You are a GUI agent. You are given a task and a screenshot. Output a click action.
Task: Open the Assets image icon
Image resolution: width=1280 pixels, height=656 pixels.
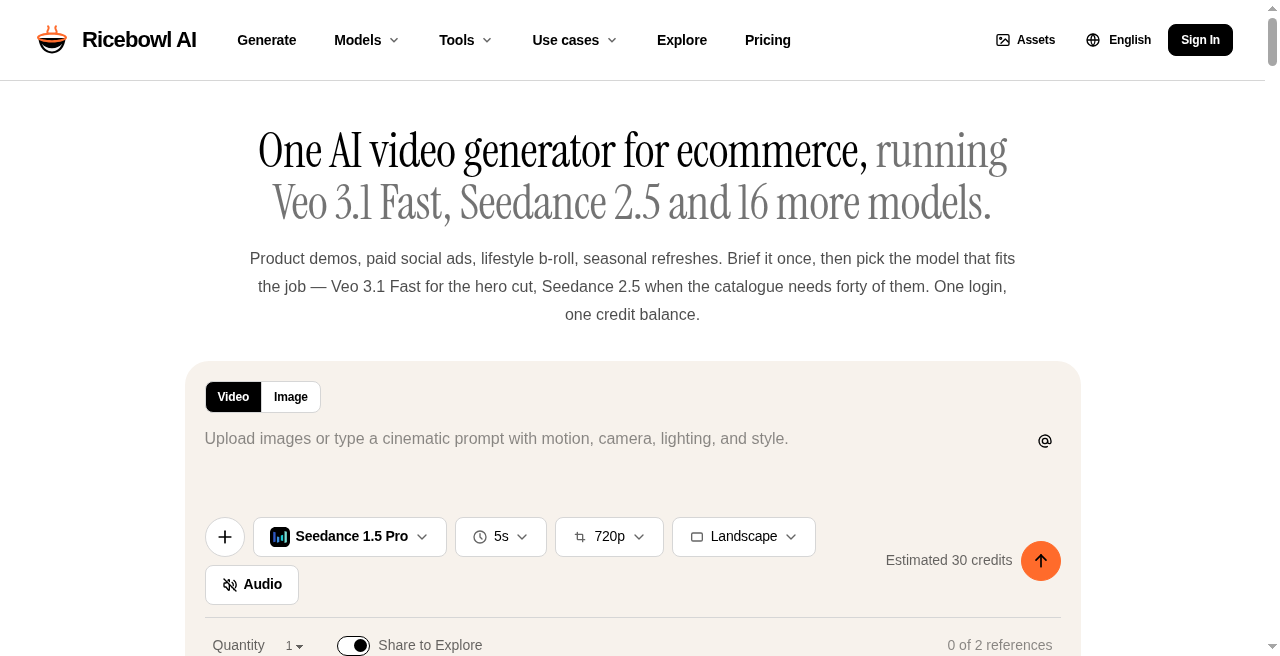1003,40
